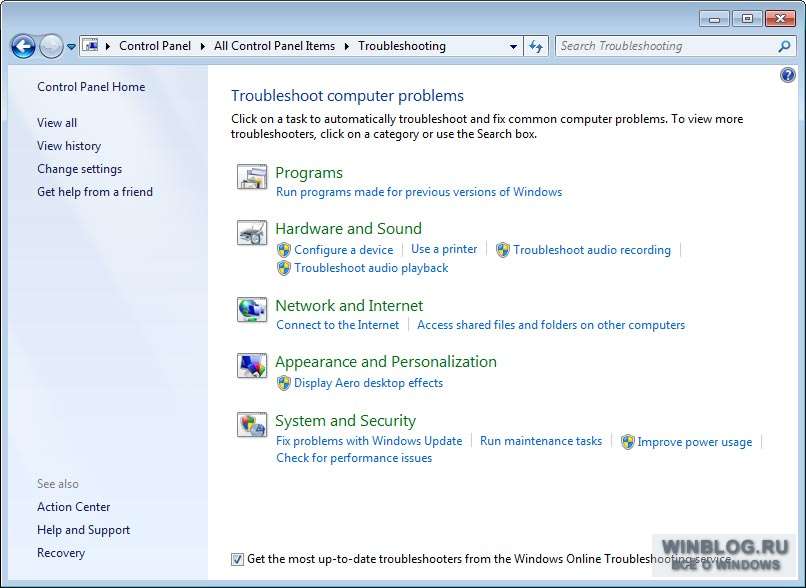
Task: Open View history
Action: coord(69,146)
